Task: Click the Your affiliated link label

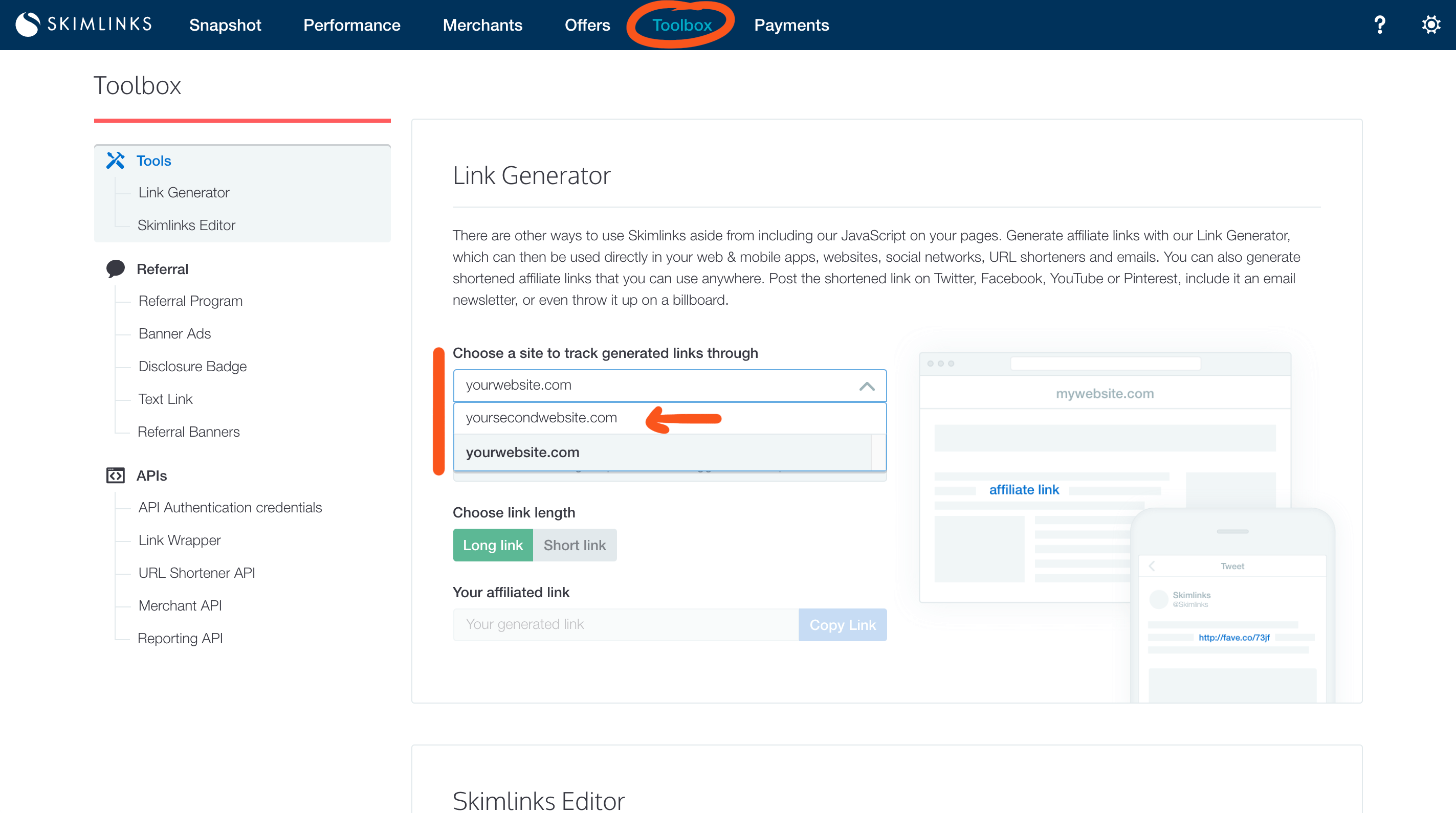Action: click(511, 593)
